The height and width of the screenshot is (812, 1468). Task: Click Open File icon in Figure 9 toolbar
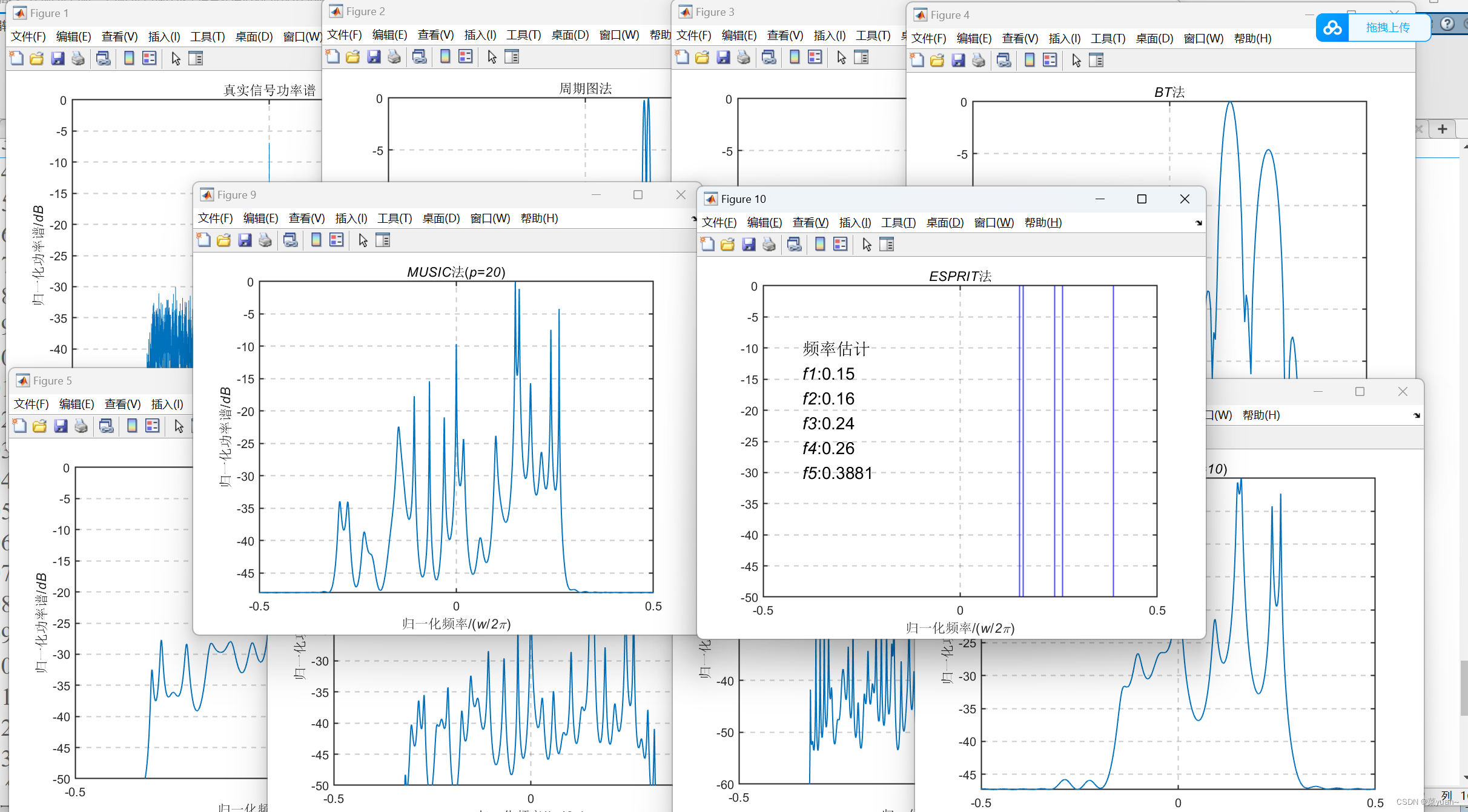click(x=224, y=240)
